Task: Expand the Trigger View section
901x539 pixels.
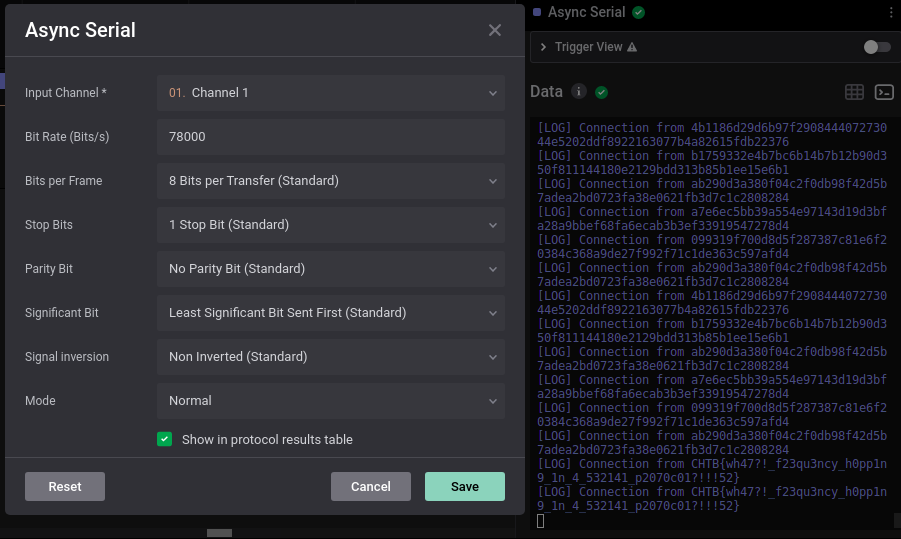Action: point(543,47)
